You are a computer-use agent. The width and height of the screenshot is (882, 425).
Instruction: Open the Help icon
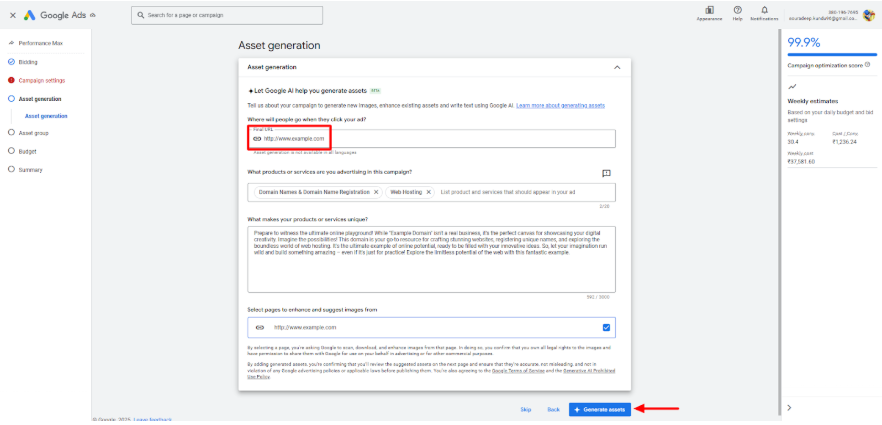pyautogui.click(x=737, y=10)
